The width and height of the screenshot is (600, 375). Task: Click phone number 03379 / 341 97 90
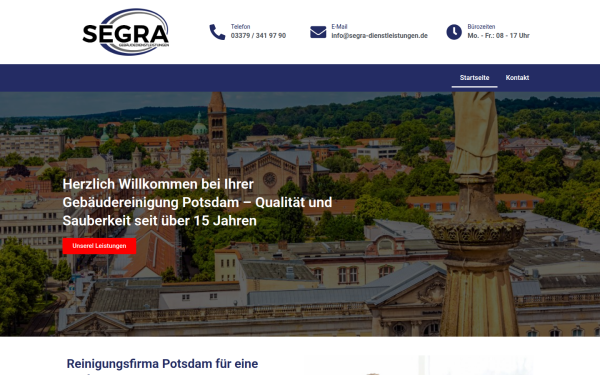(258, 36)
